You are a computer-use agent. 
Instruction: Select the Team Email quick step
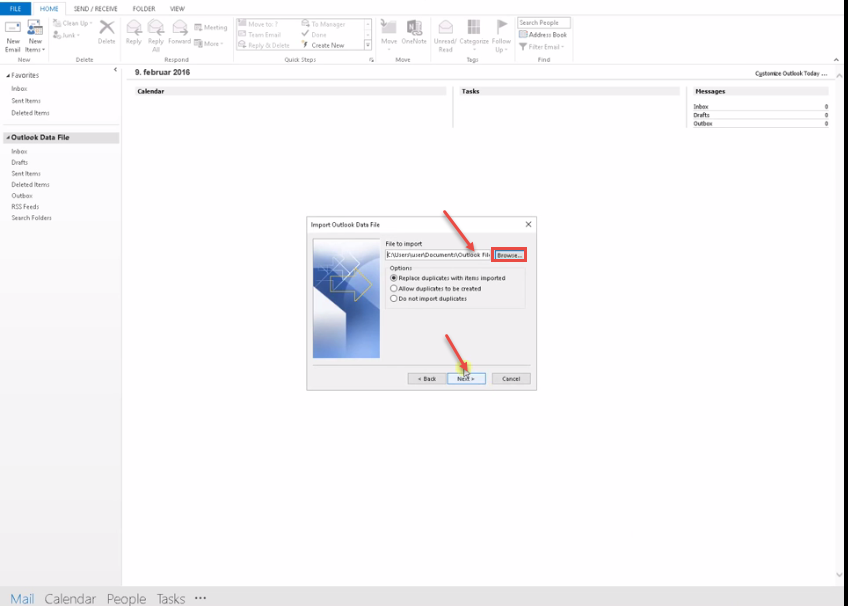260,35
